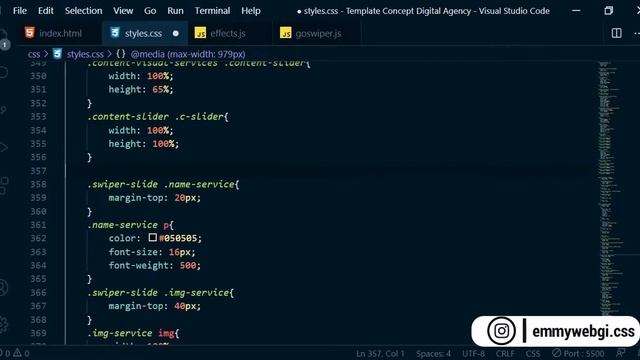Viewport: 640px width, 360px height.
Task: Click line number 357 in the gutter
Action: click(38, 171)
